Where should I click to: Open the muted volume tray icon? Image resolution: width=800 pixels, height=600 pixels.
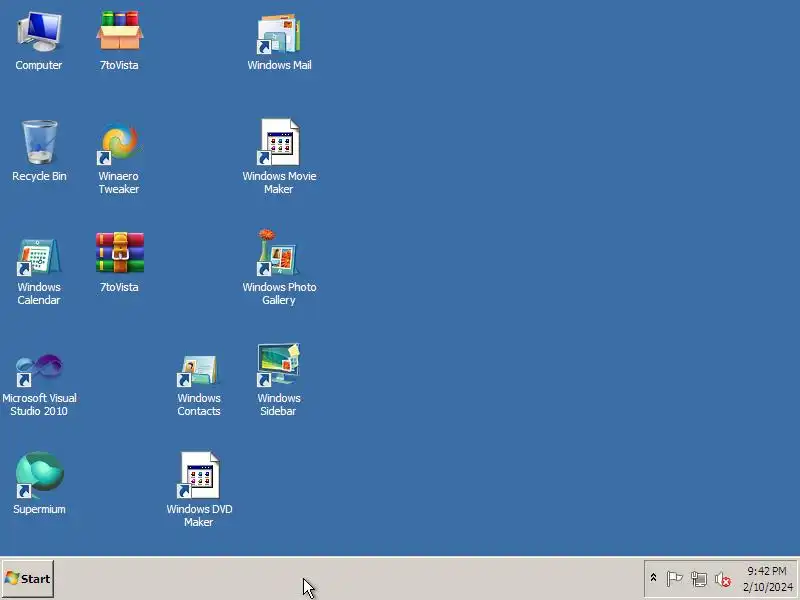coord(722,579)
